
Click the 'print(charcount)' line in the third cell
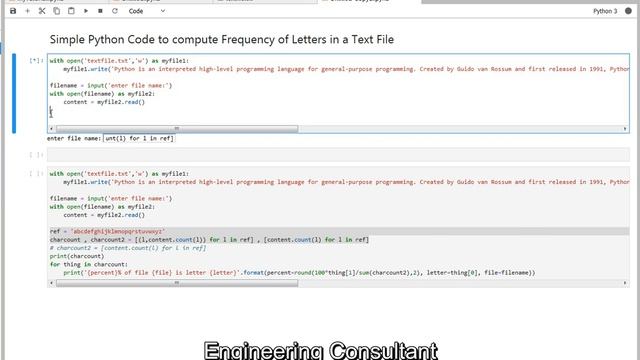tap(77, 256)
